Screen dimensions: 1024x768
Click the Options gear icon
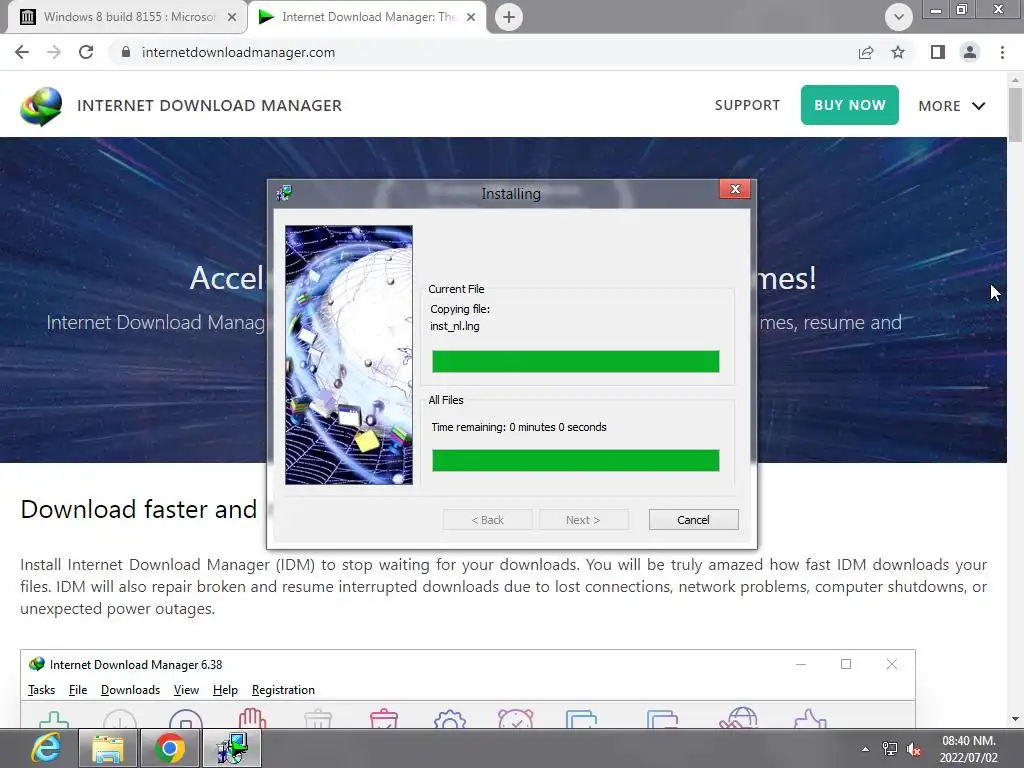coord(450,718)
